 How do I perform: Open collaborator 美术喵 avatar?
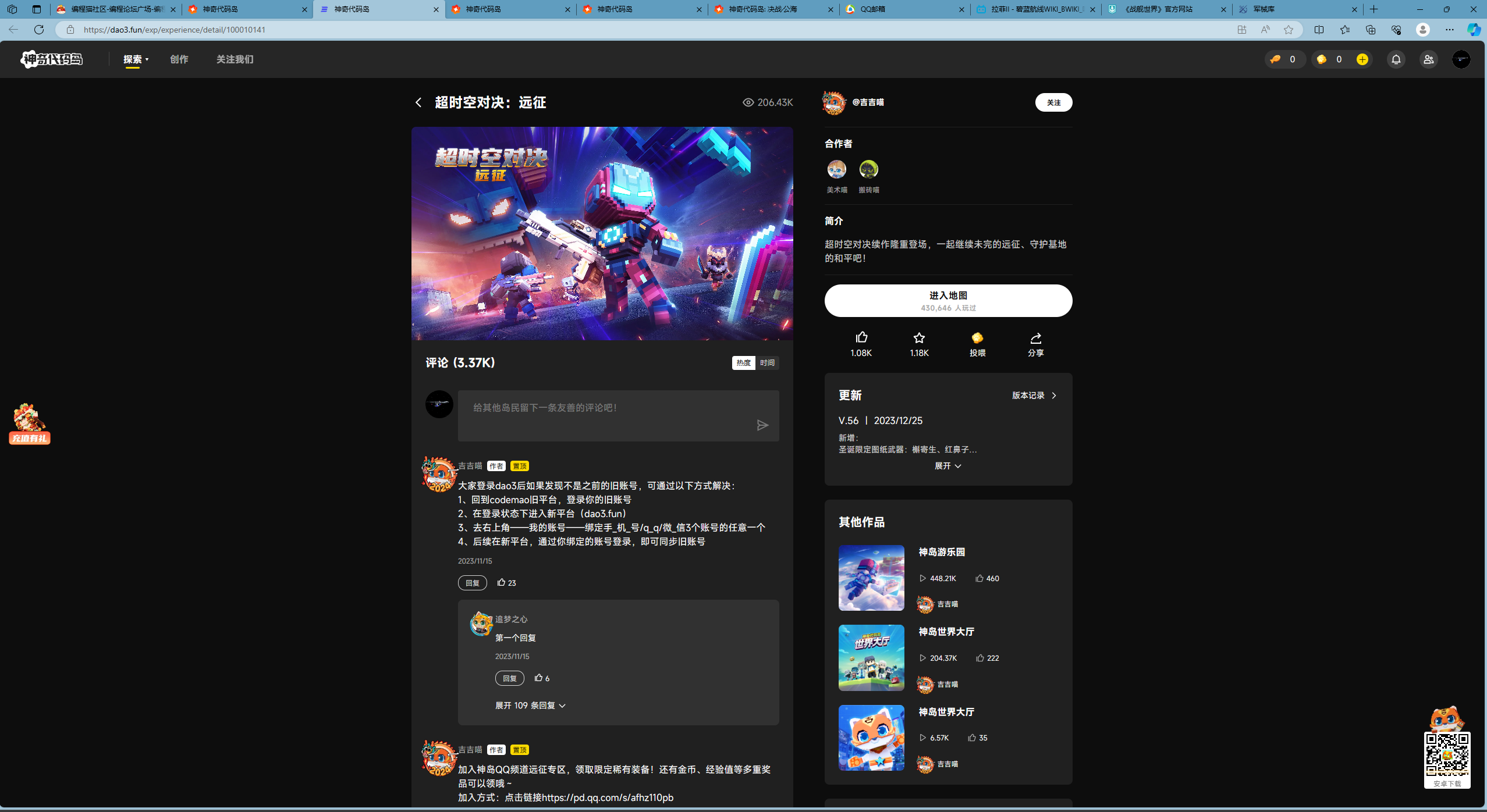click(837, 169)
